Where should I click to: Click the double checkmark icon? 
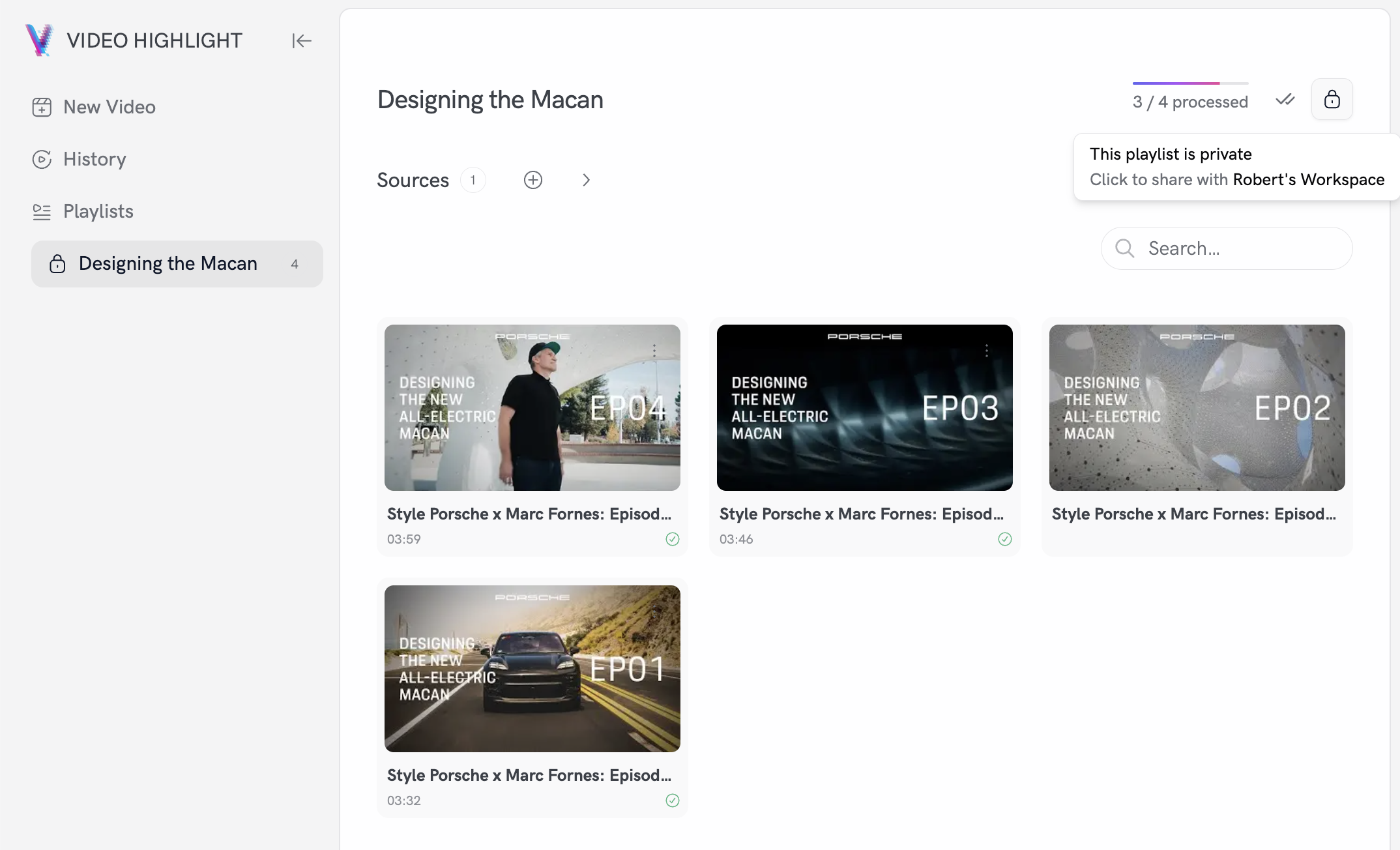(x=1285, y=100)
